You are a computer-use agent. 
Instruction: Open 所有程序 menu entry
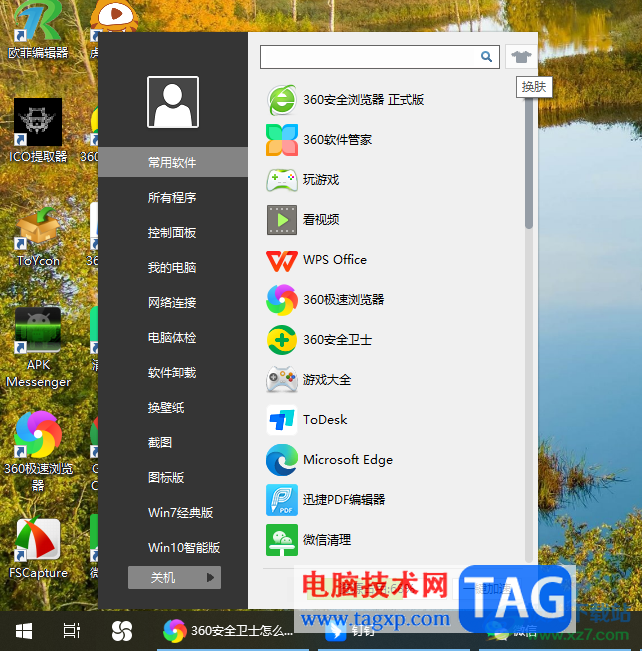point(173,198)
